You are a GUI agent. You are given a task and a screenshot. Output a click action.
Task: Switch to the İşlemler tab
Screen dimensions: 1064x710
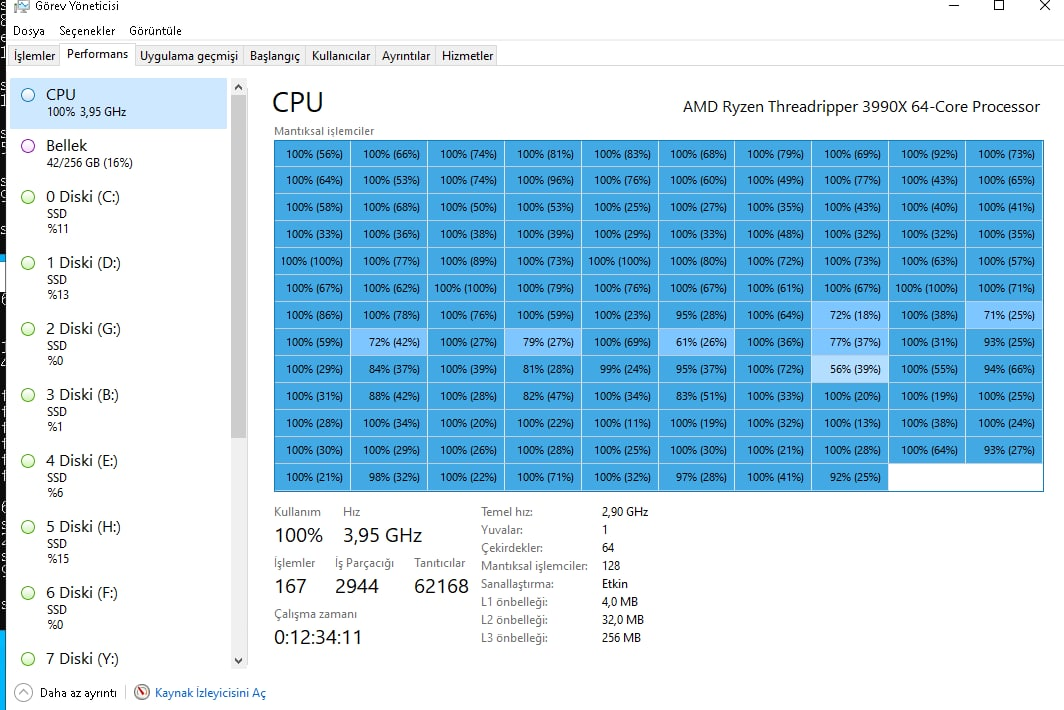[34, 55]
